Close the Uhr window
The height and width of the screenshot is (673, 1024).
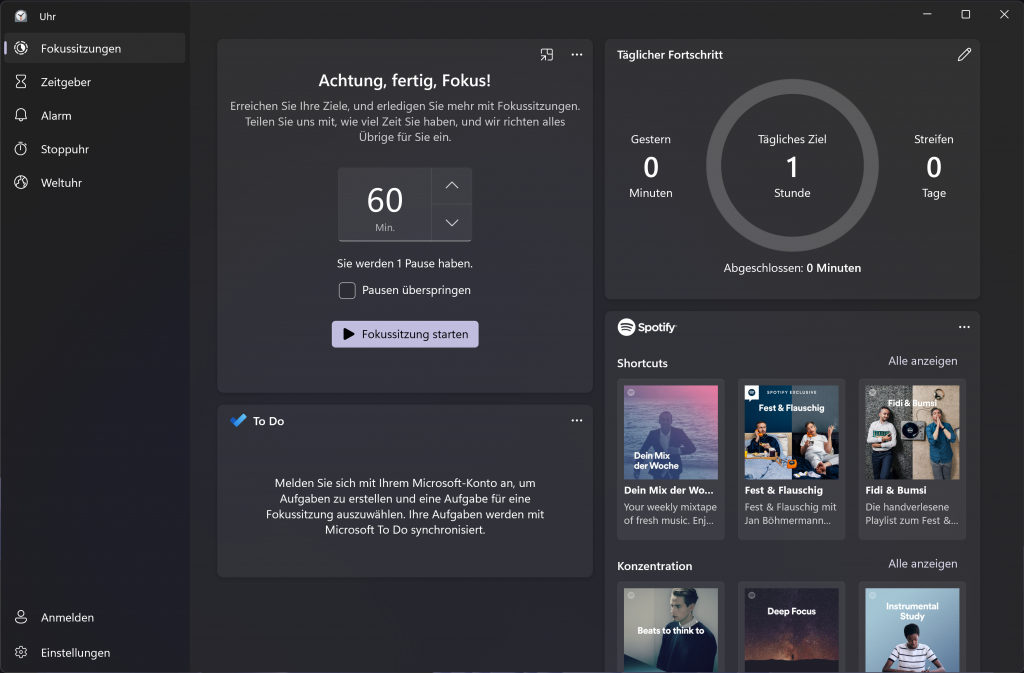(1004, 14)
